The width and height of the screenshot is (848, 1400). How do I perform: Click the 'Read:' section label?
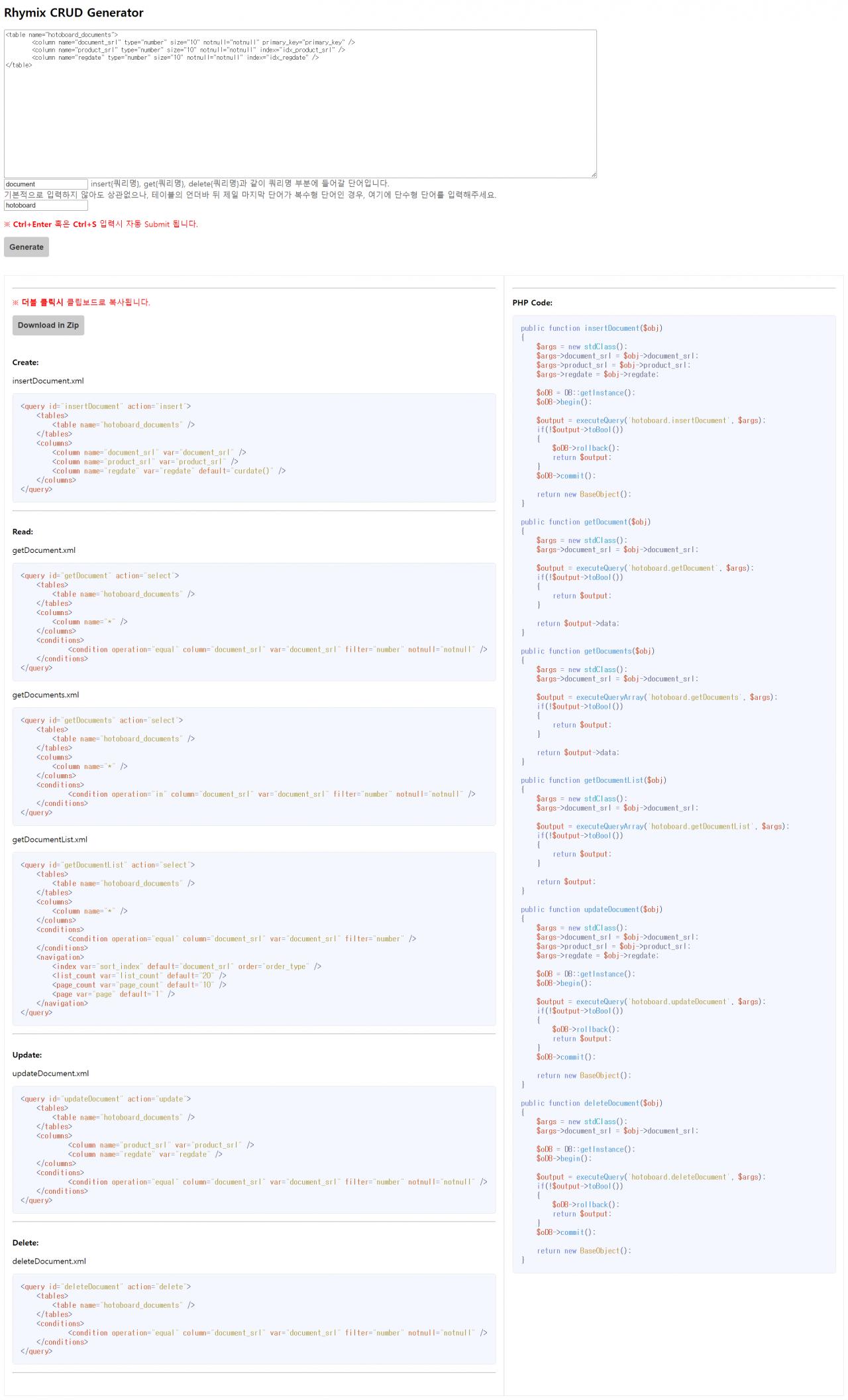(x=23, y=532)
